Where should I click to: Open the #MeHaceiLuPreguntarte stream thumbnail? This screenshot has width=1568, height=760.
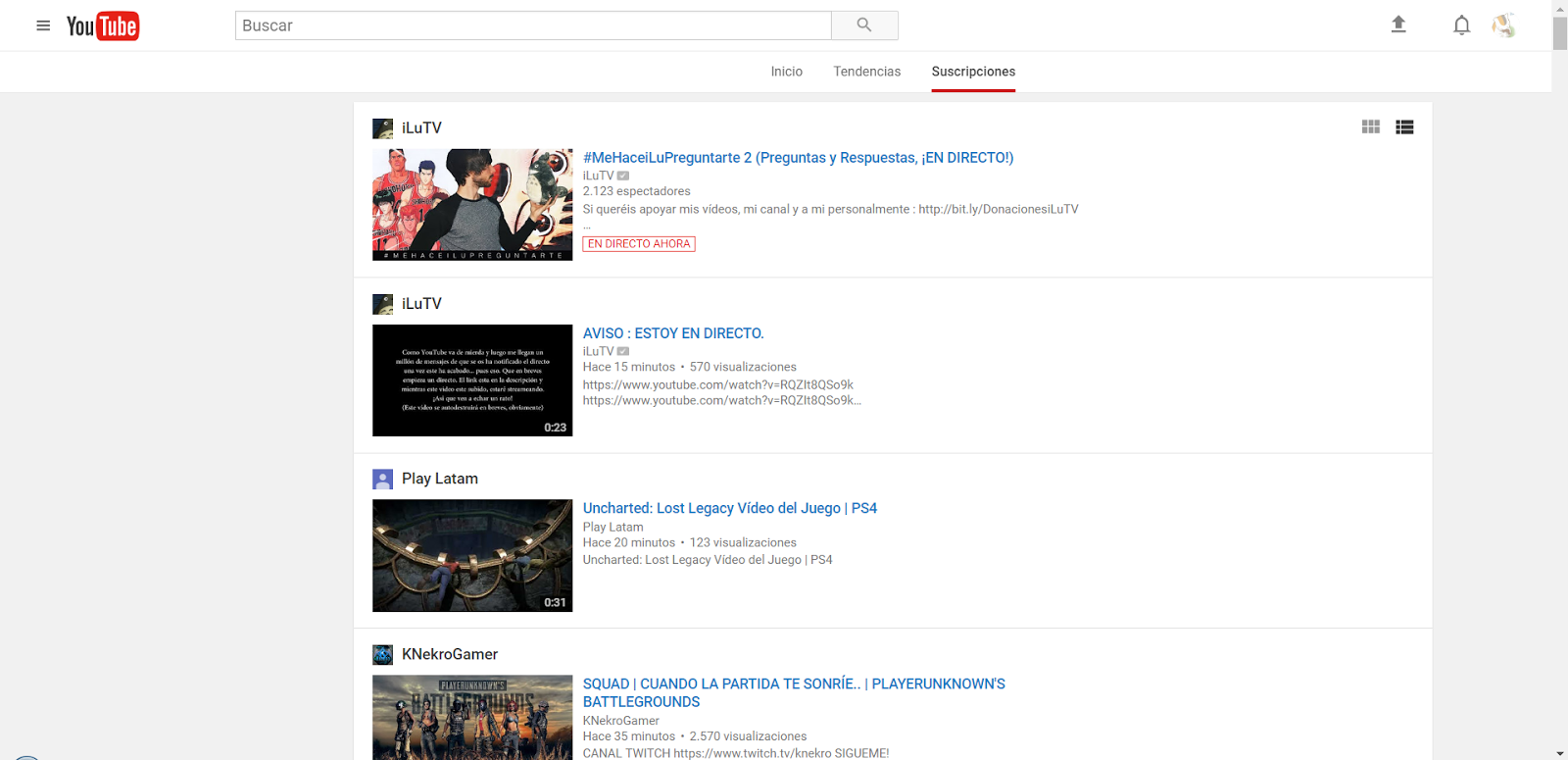click(x=472, y=205)
